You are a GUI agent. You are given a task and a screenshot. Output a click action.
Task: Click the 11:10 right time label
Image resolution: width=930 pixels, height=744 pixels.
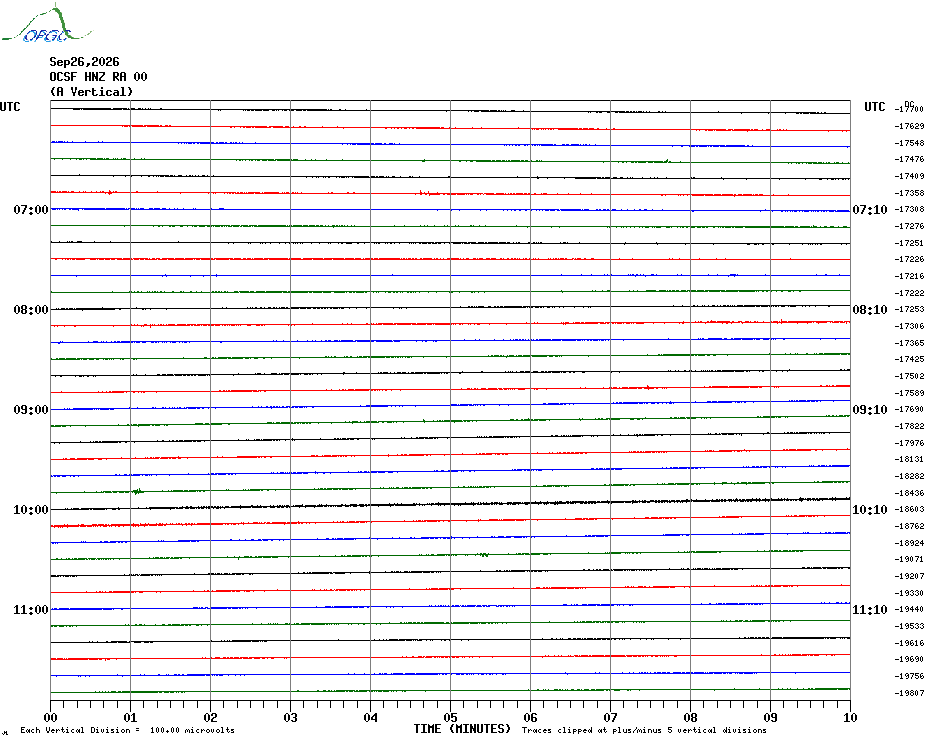(x=870, y=610)
